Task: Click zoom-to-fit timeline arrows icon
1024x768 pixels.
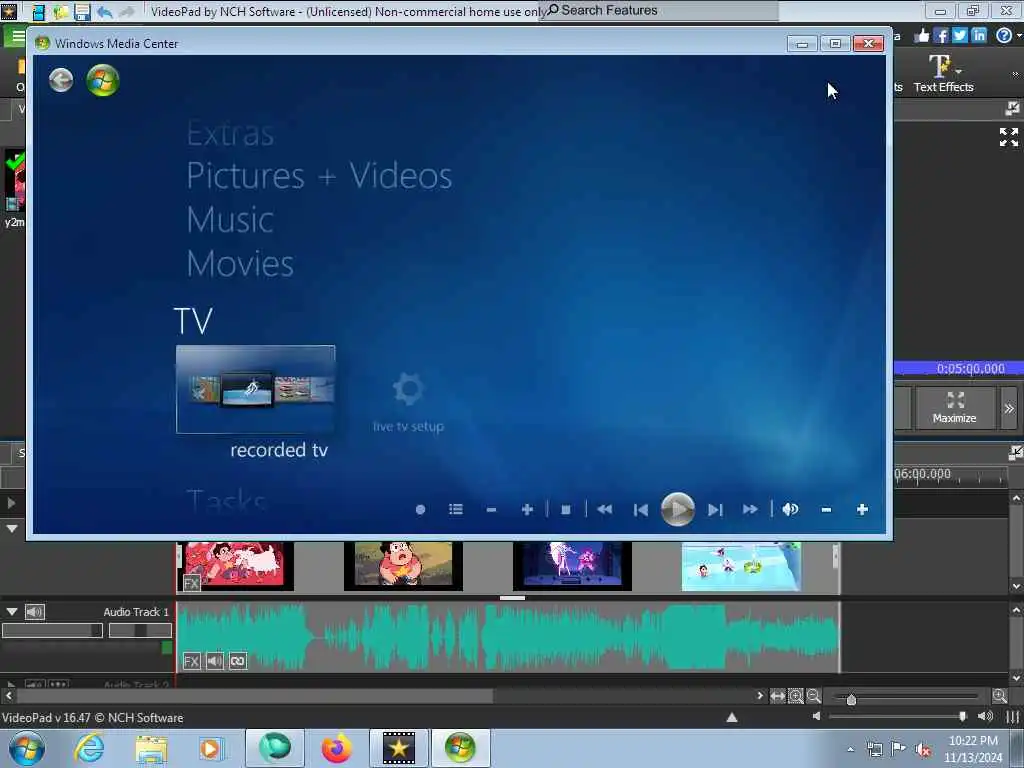Action: (x=777, y=697)
